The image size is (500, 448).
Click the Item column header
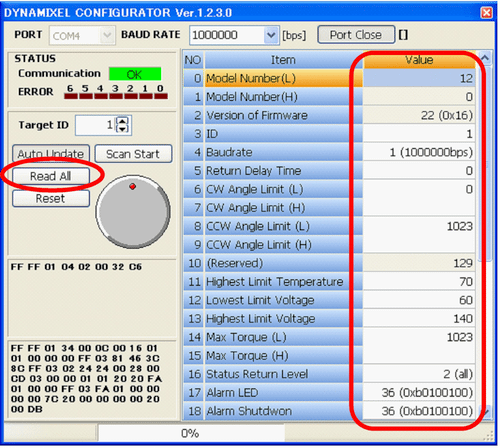click(283, 60)
